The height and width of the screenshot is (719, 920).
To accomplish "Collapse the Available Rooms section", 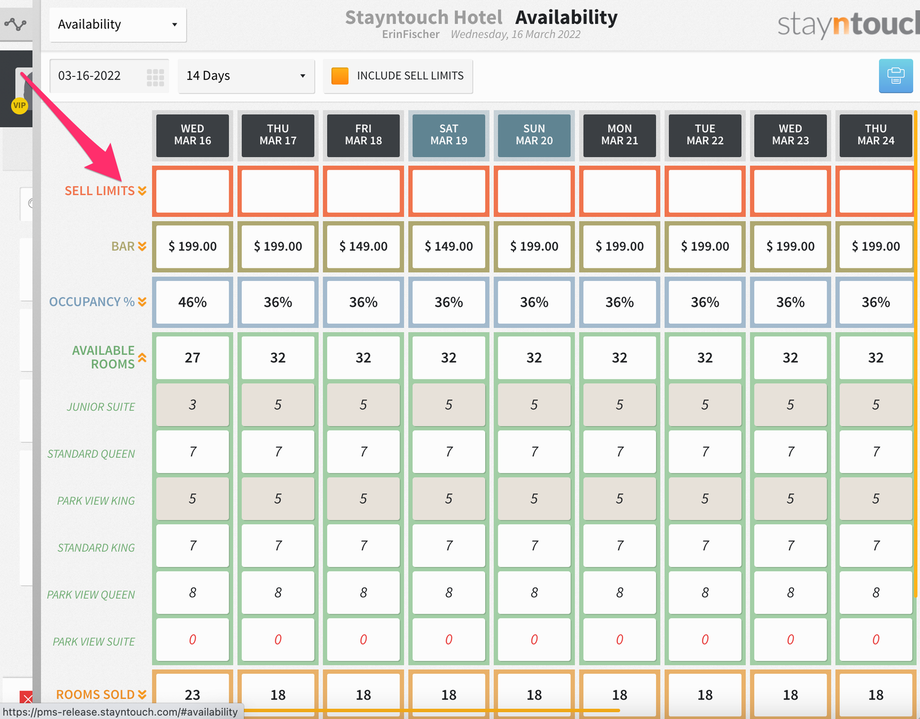I will (x=142, y=357).
